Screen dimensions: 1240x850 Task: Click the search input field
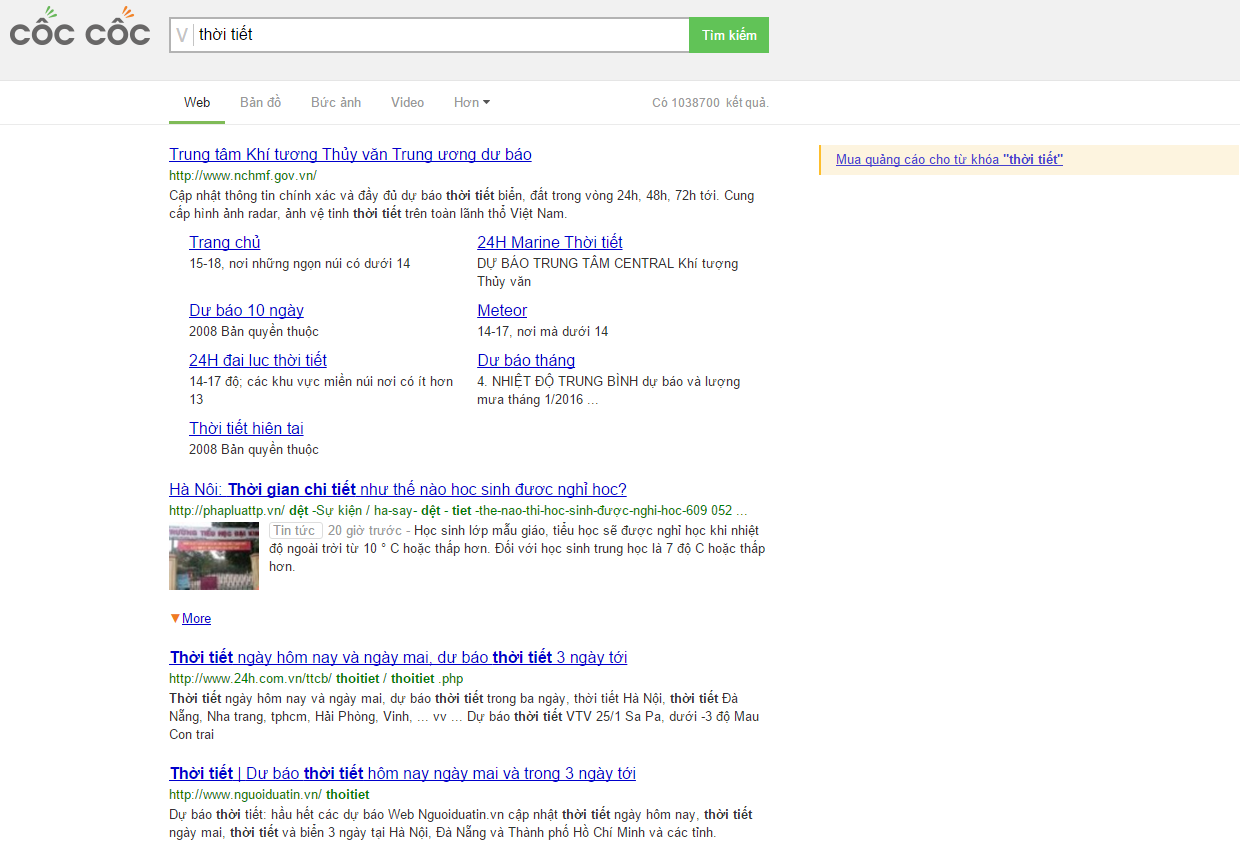point(440,35)
